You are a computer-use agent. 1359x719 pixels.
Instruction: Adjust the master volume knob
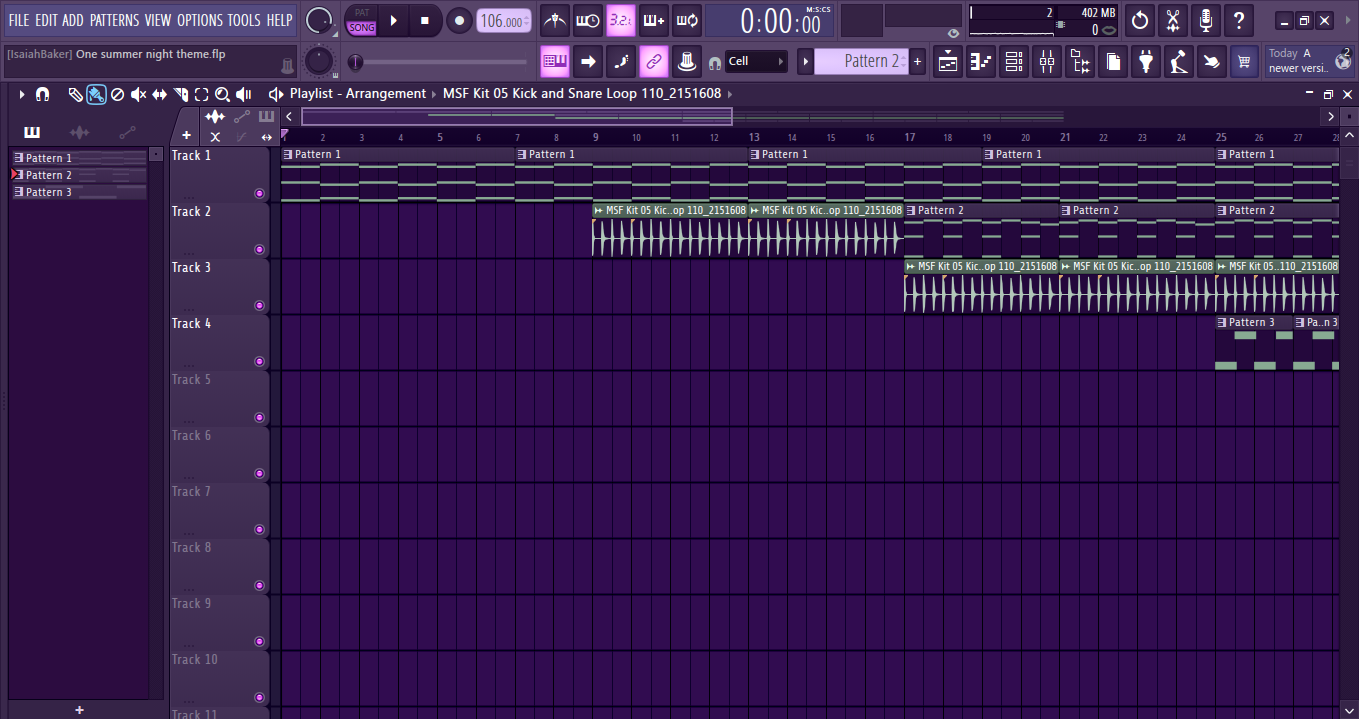[x=319, y=20]
